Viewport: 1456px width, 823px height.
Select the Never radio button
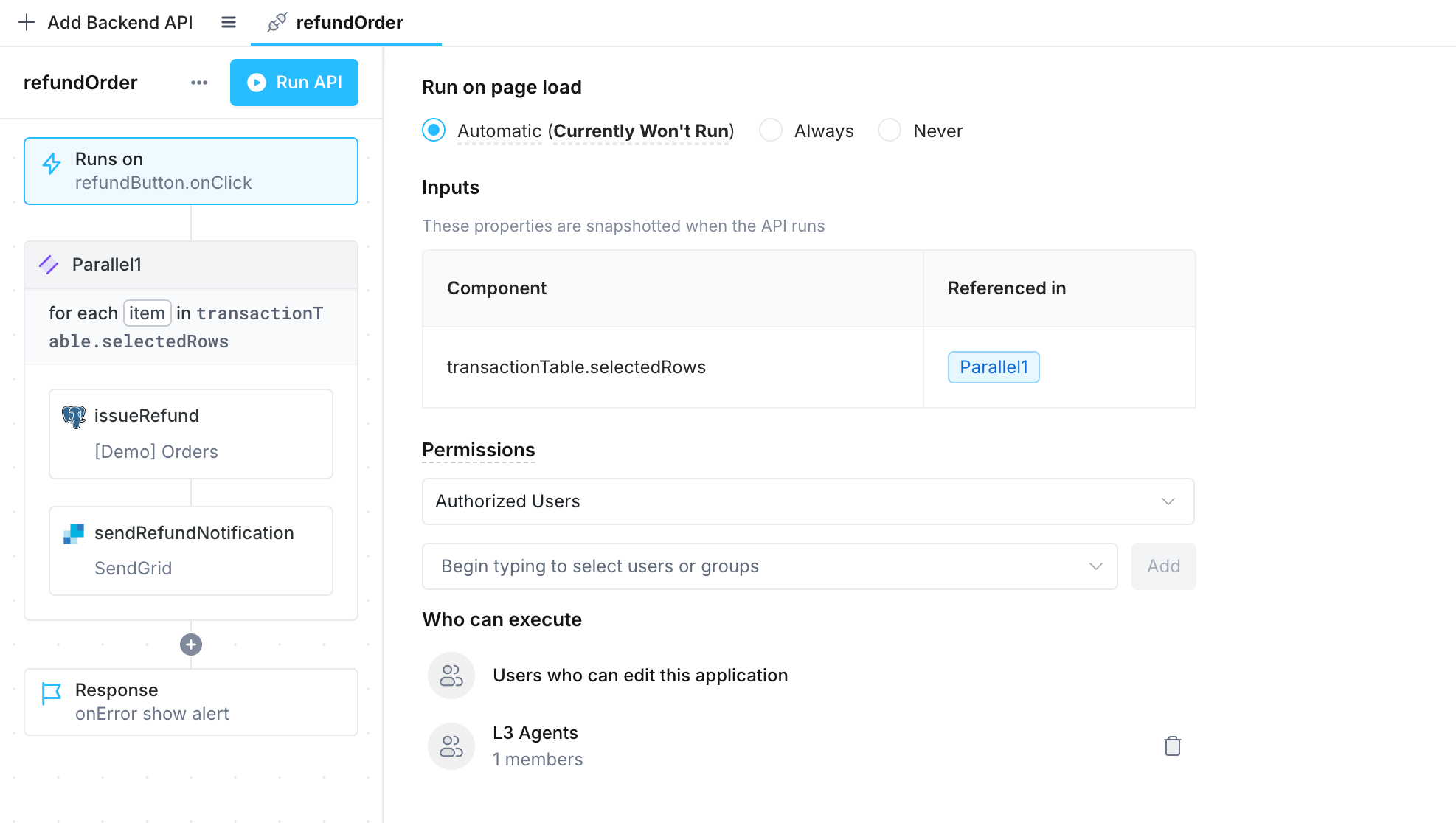coord(890,130)
